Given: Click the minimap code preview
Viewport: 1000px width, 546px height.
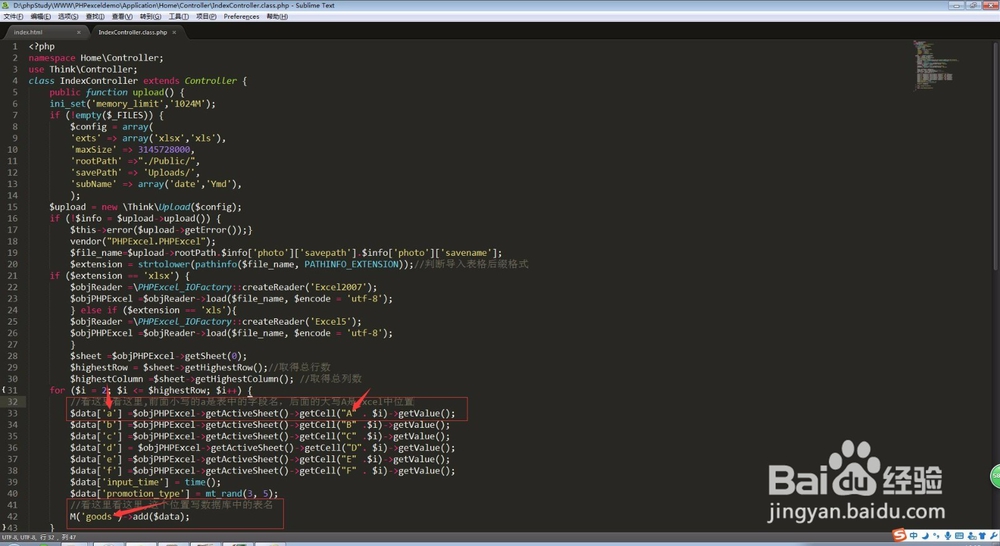Looking at the screenshot, I should pos(934,64).
